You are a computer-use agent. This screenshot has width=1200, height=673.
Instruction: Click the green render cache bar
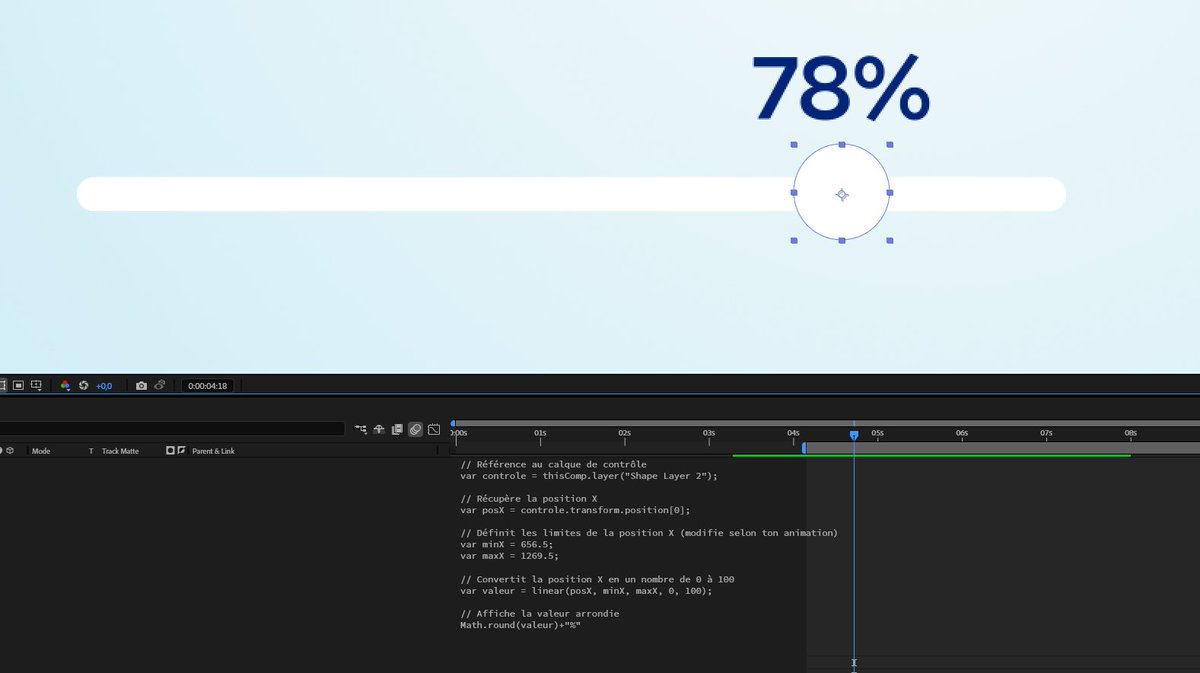tap(931, 456)
